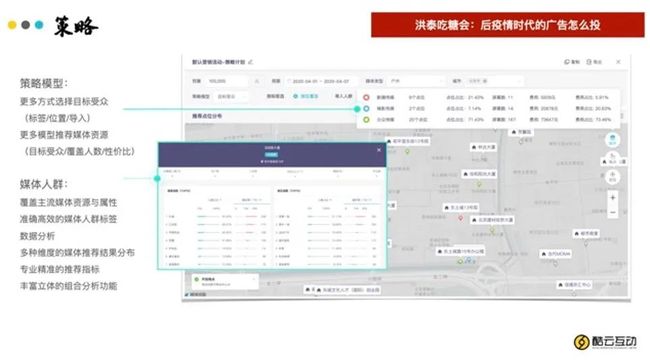
Task: Click the legend text "20个点位"
Action: point(417,119)
